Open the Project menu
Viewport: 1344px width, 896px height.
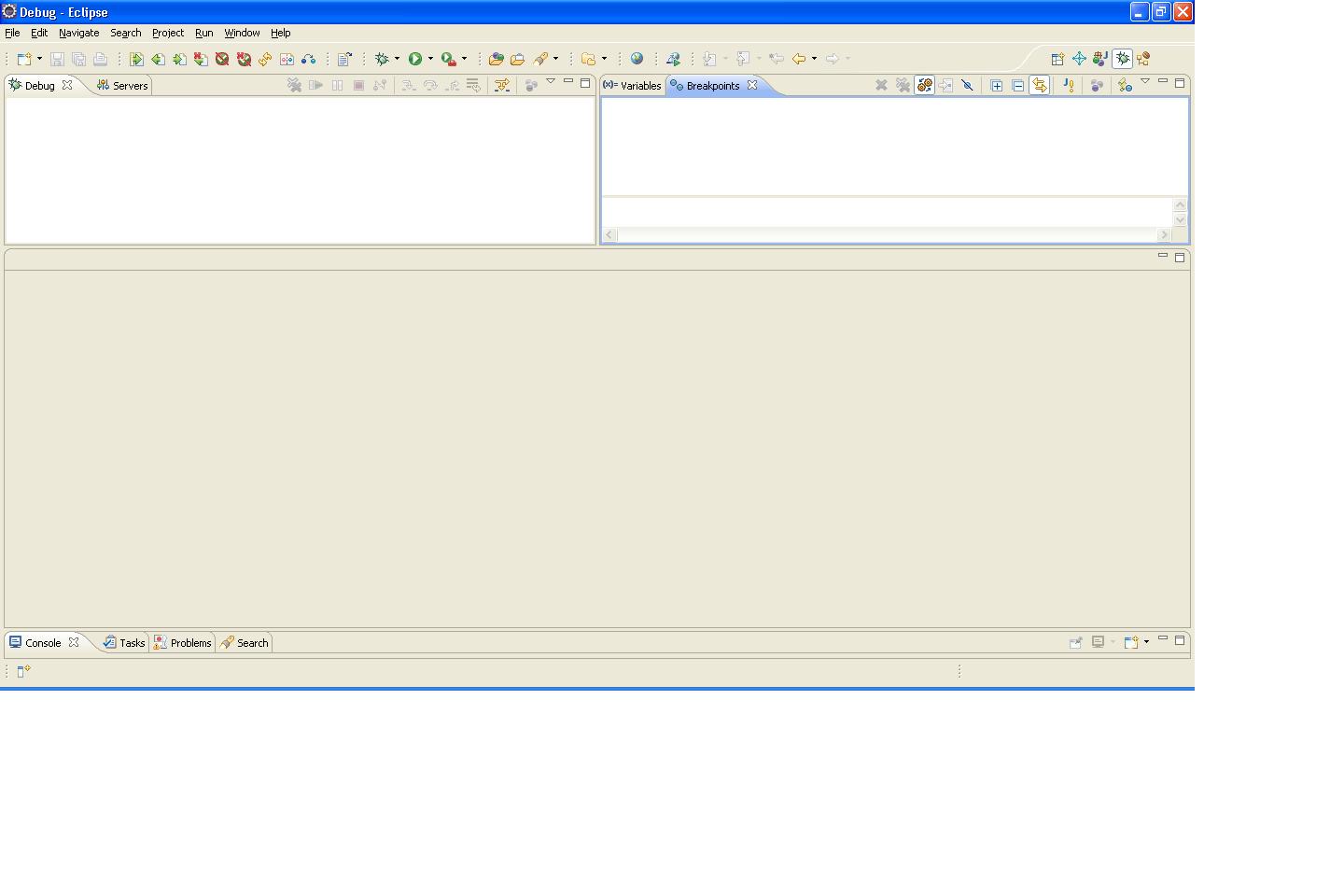coord(168,33)
